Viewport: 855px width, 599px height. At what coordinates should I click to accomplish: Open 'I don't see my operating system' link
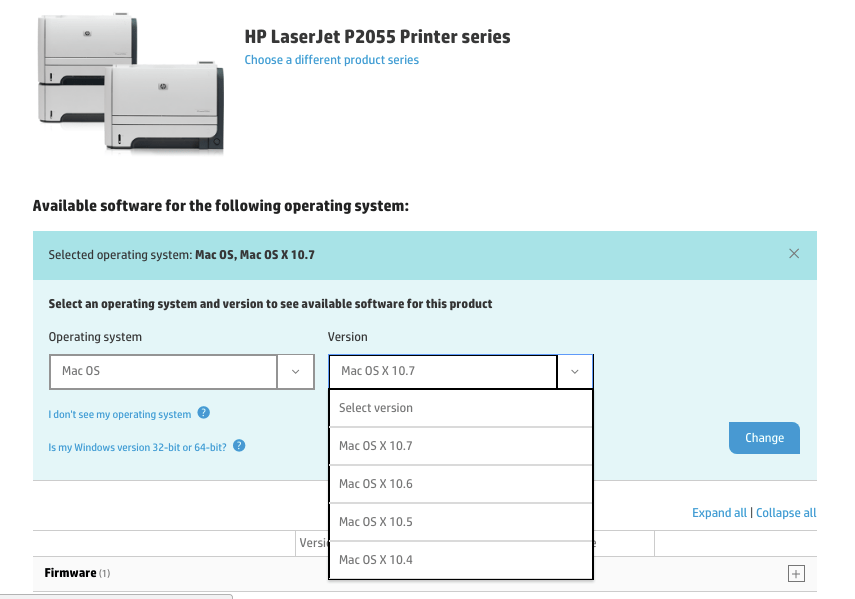click(x=120, y=414)
